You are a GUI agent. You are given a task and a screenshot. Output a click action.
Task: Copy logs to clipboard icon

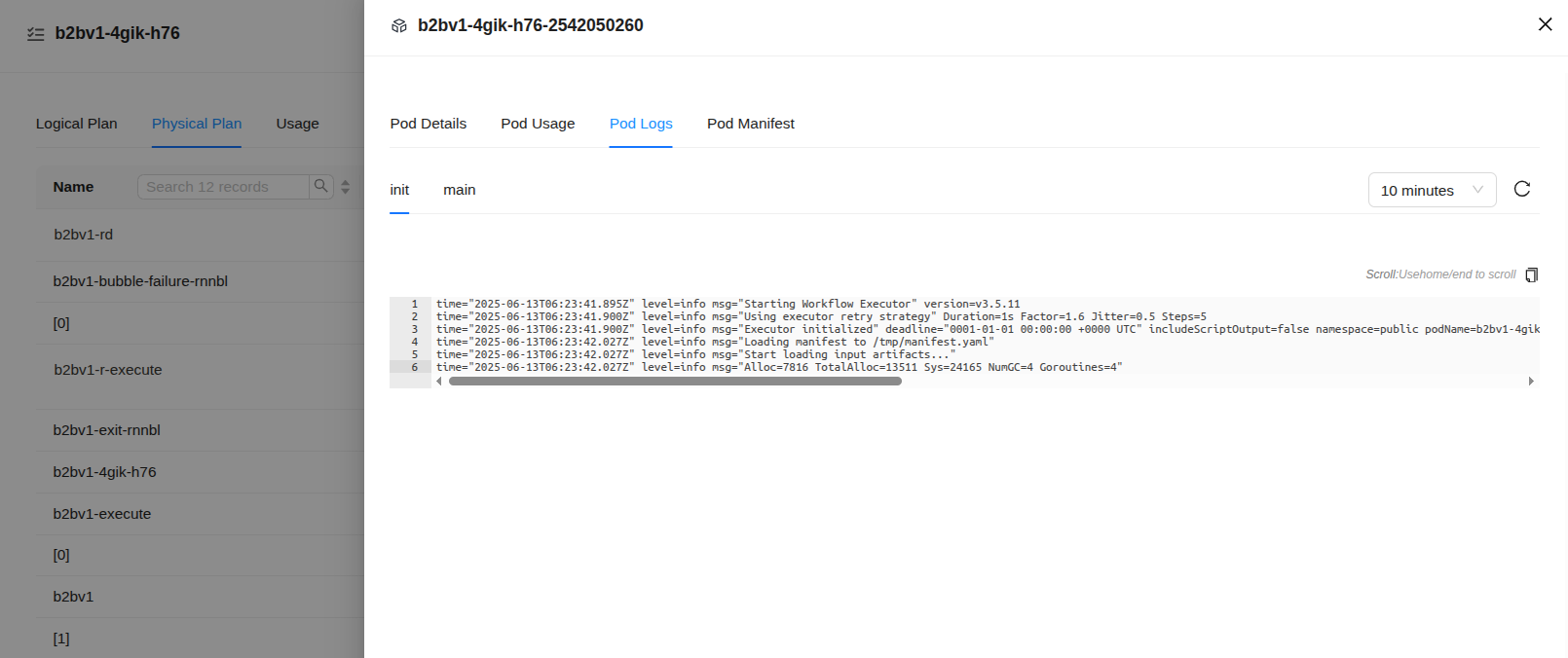tap(1531, 274)
